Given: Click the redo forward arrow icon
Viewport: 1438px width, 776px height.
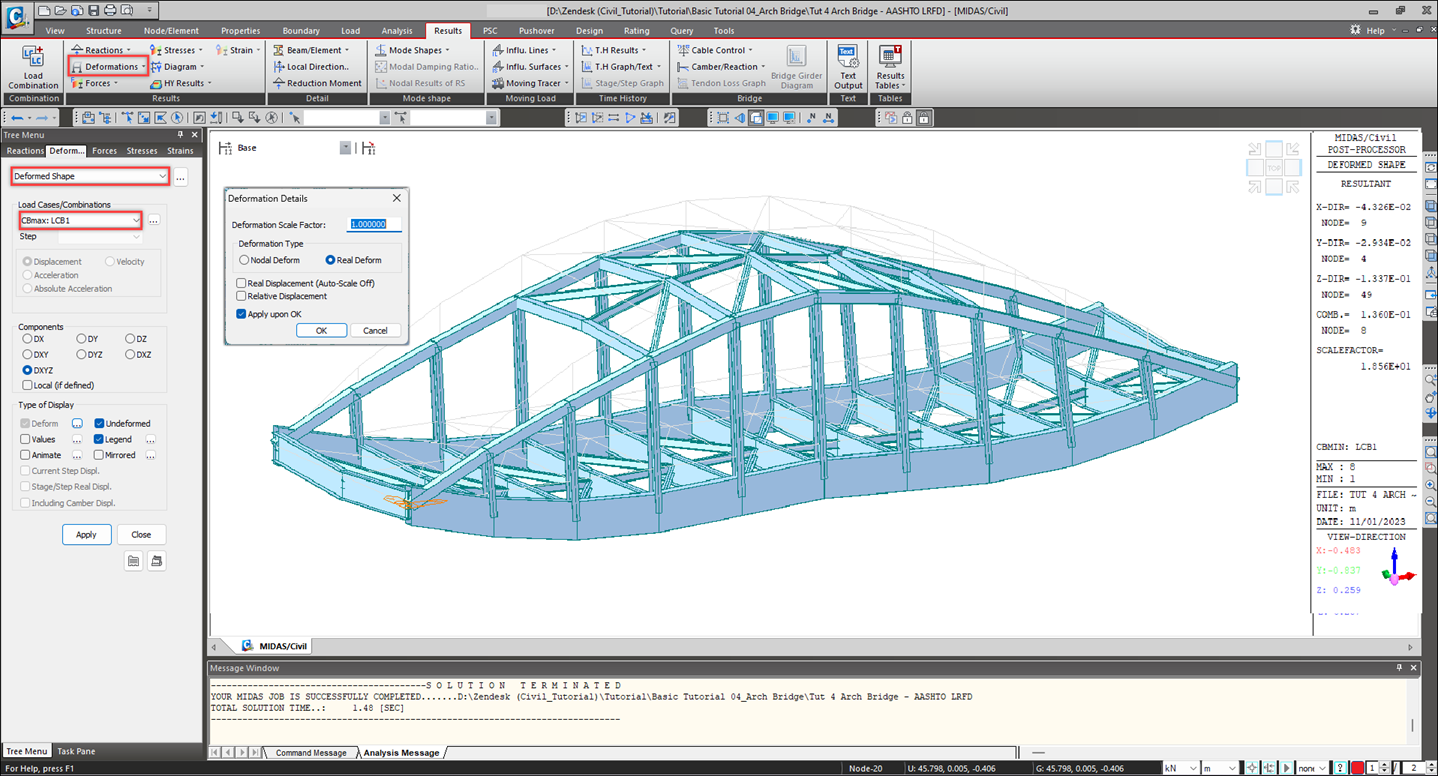Looking at the screenshot, I should coord(42,118).
